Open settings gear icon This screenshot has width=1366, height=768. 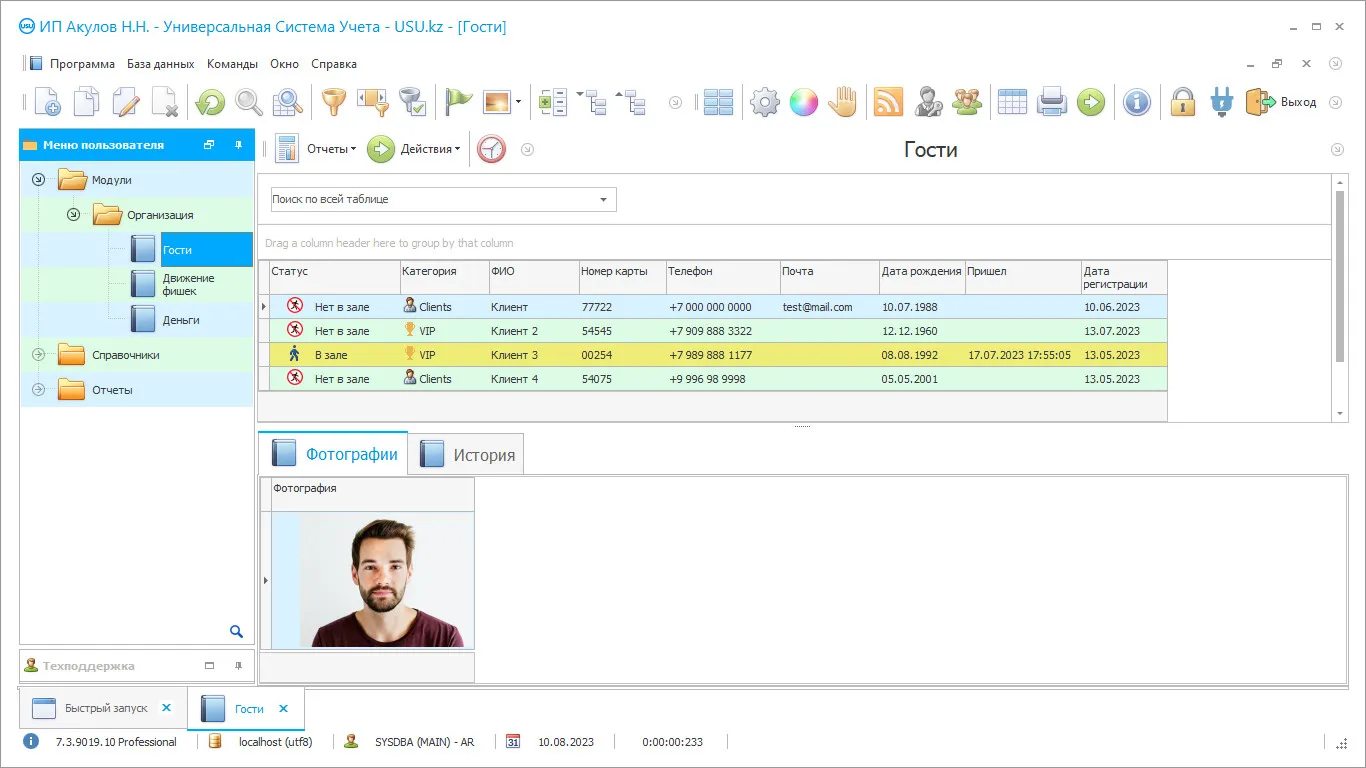(765, 102)
